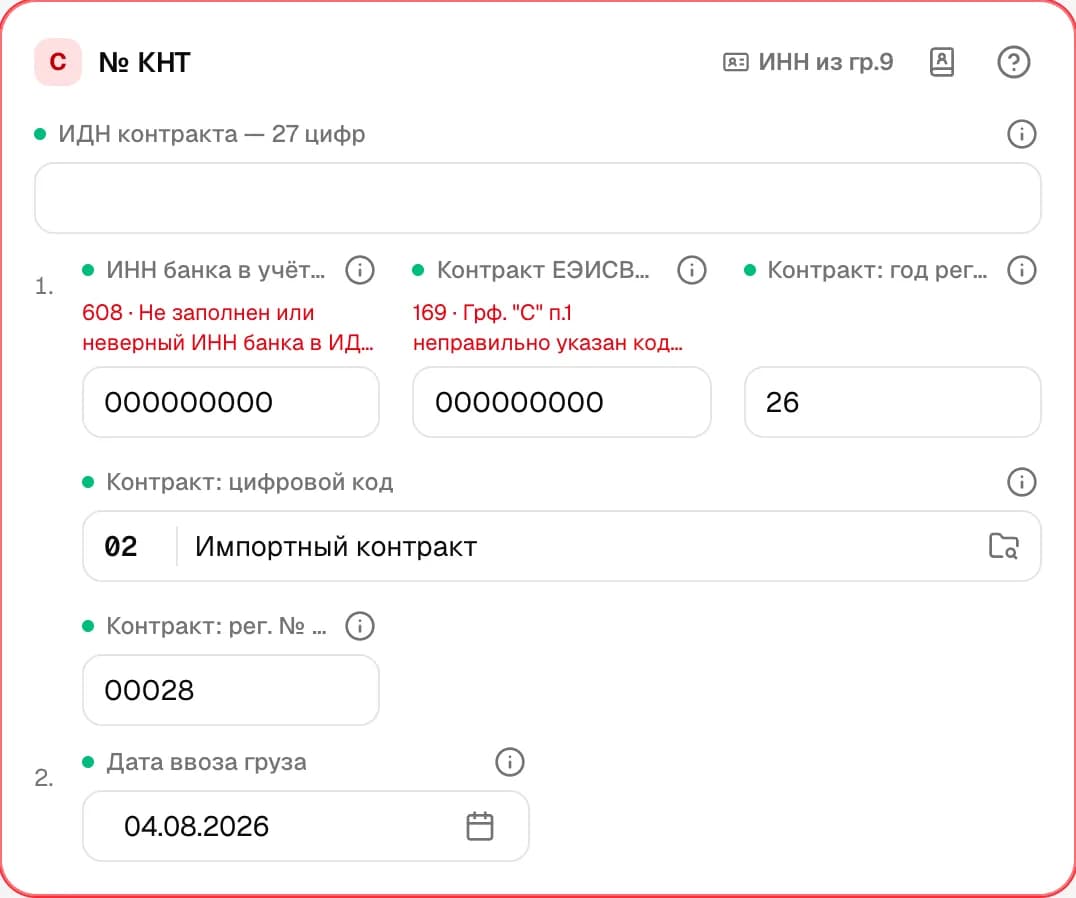Screen dimensions: 1076x898
Task: Click the ИДН контракта 27-digit input
Action: point(538,198)
